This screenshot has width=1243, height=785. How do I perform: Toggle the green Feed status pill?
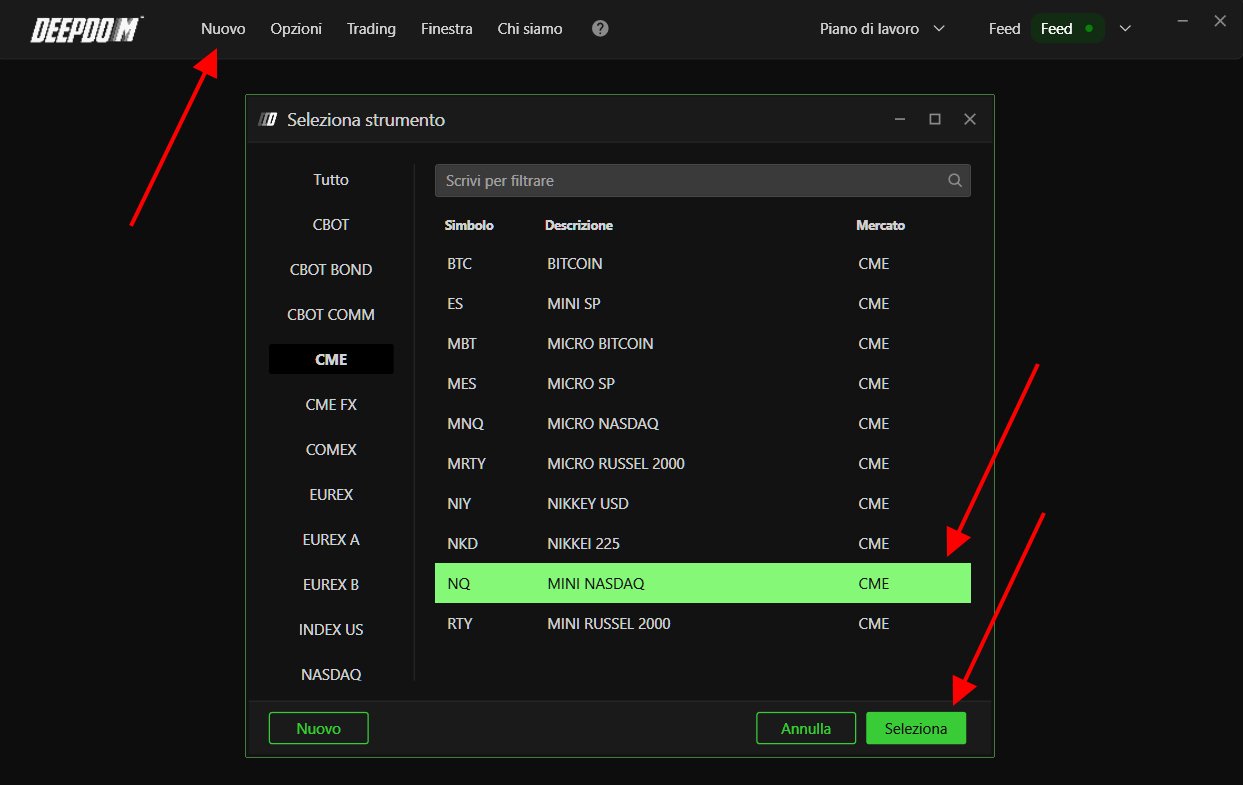coord(1068,29)
